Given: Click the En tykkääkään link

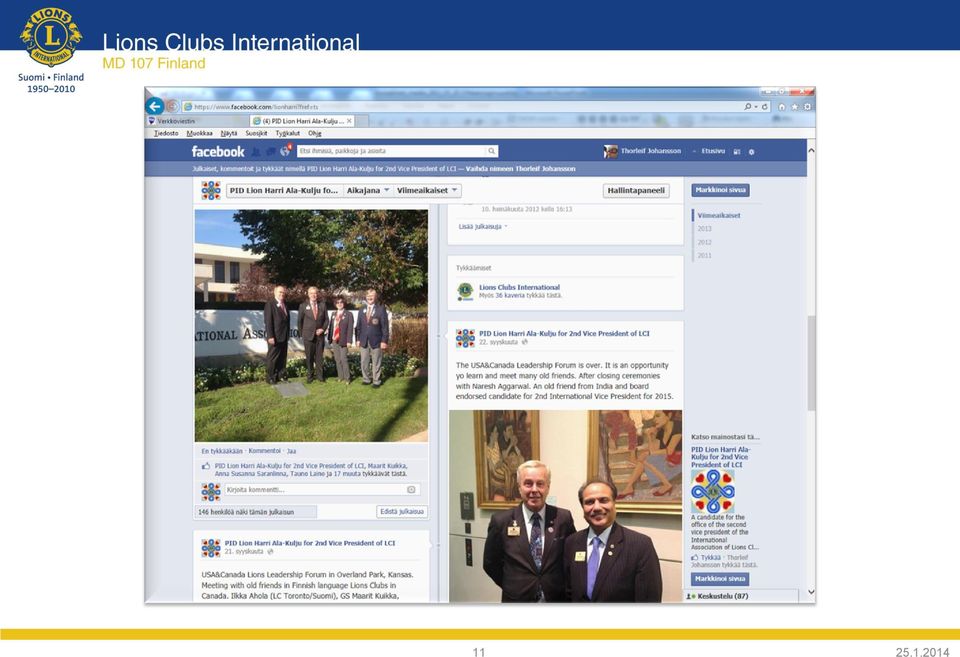Looking at the screenshot, I should 222,451.
